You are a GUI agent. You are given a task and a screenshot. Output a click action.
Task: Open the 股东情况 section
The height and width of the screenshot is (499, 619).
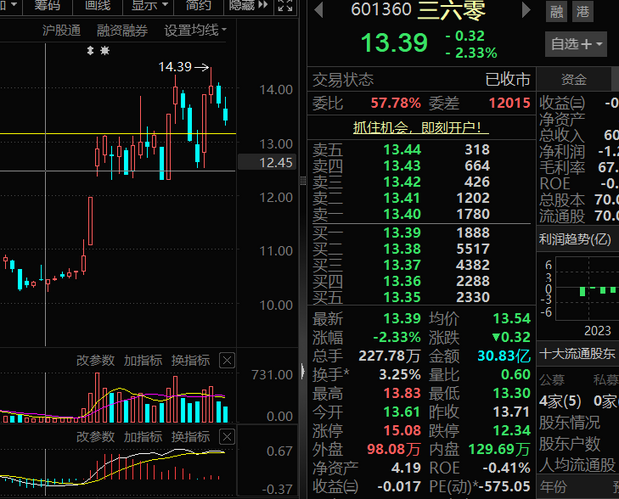(x=570, y=423)
